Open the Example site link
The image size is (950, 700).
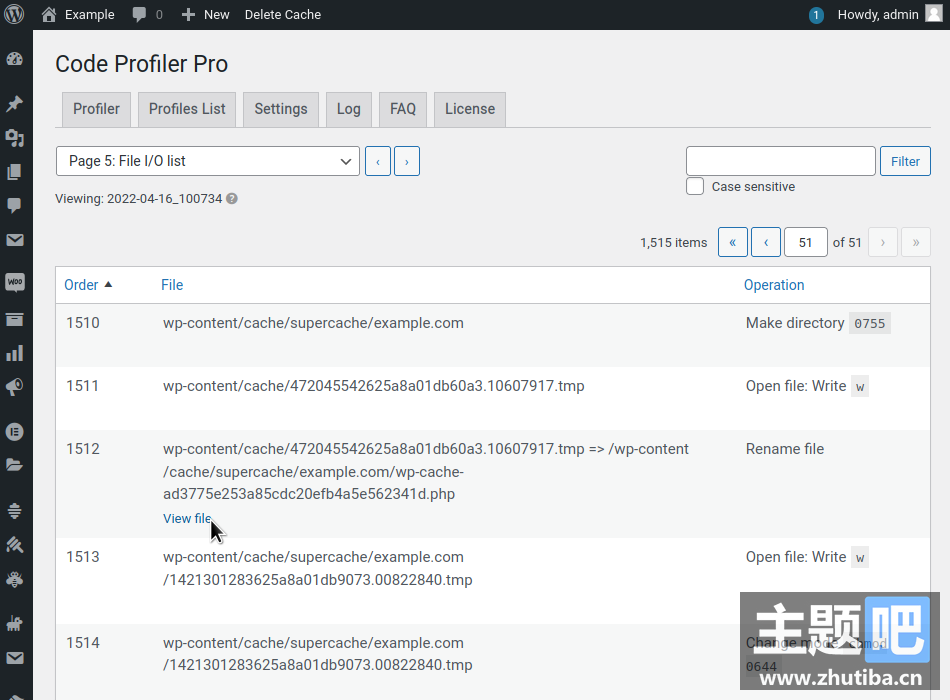click(x=90, y=15)
